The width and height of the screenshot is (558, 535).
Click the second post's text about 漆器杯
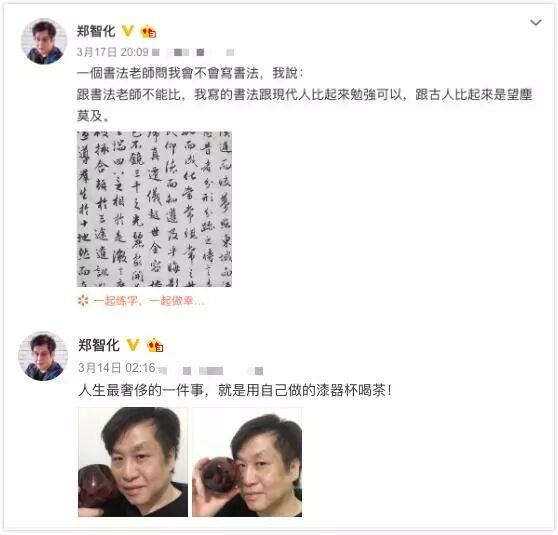click(x=235, y=390)
